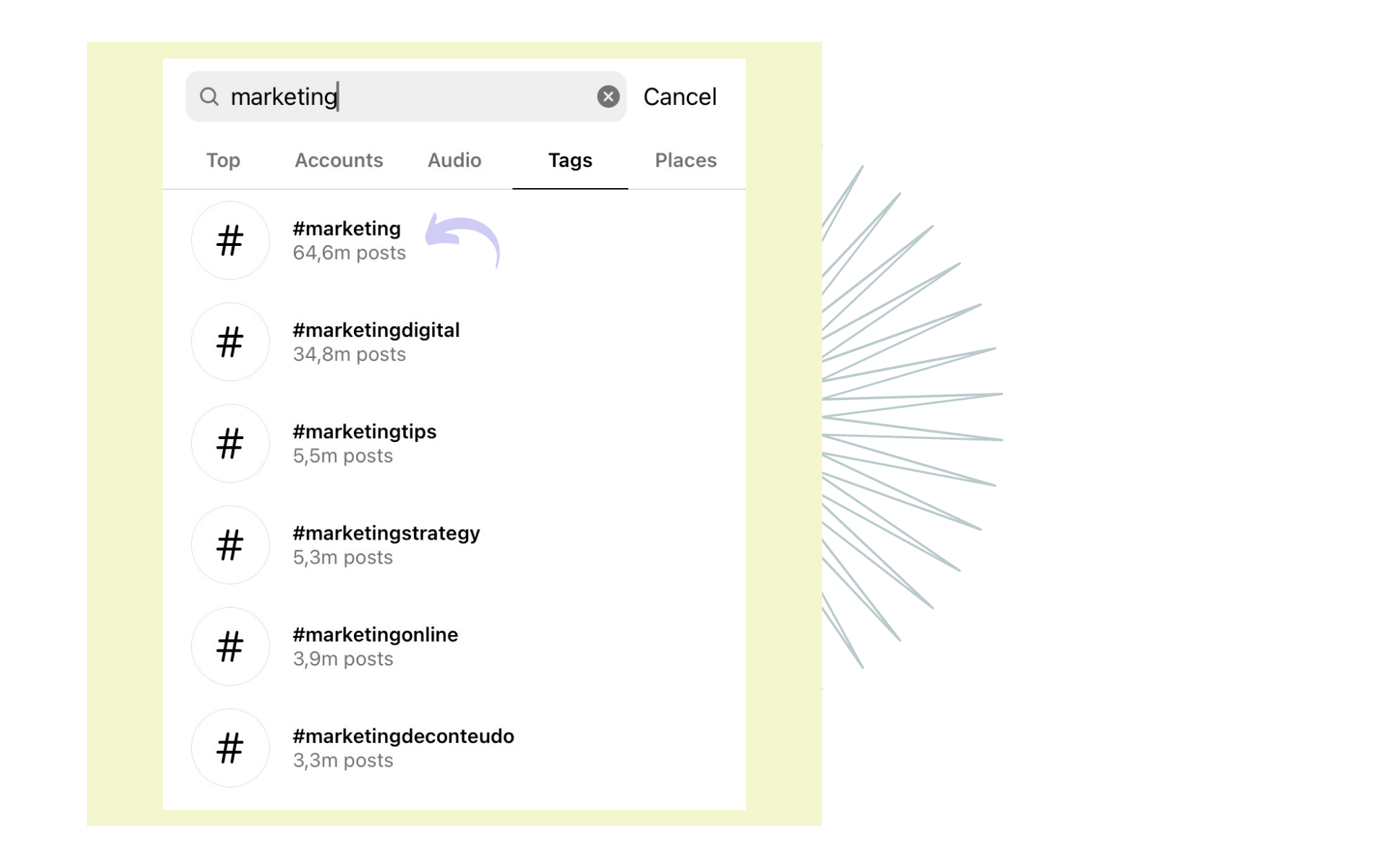This screenshot has width=1375, height=868.
Task: Cancel the search
Action: (x=680, y=96)
